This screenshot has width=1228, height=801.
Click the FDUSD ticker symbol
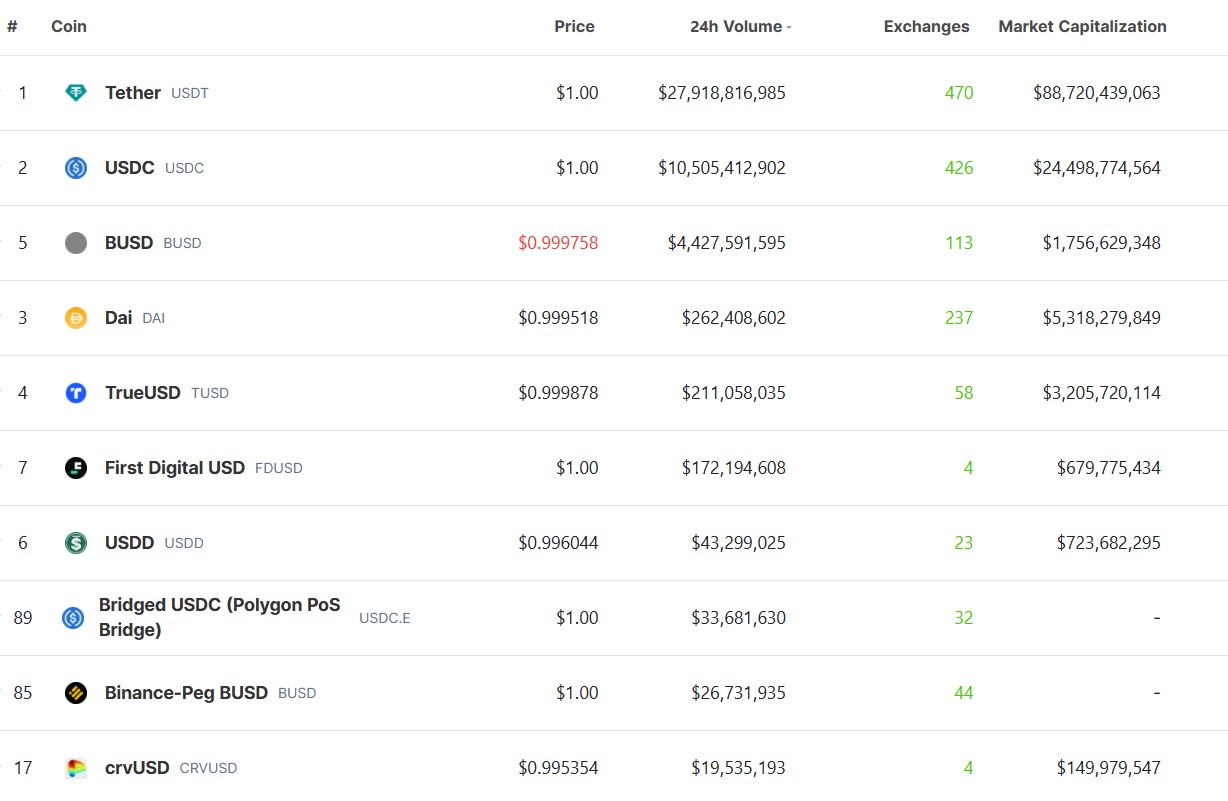[279, 468]
